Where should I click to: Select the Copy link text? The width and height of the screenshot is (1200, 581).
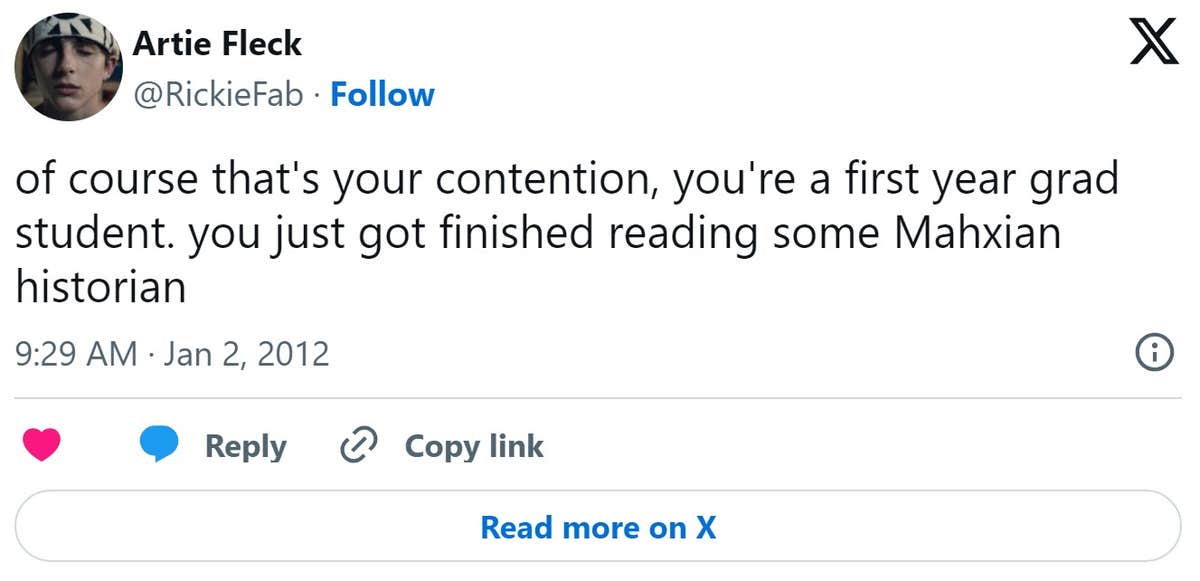click(474, 446)
